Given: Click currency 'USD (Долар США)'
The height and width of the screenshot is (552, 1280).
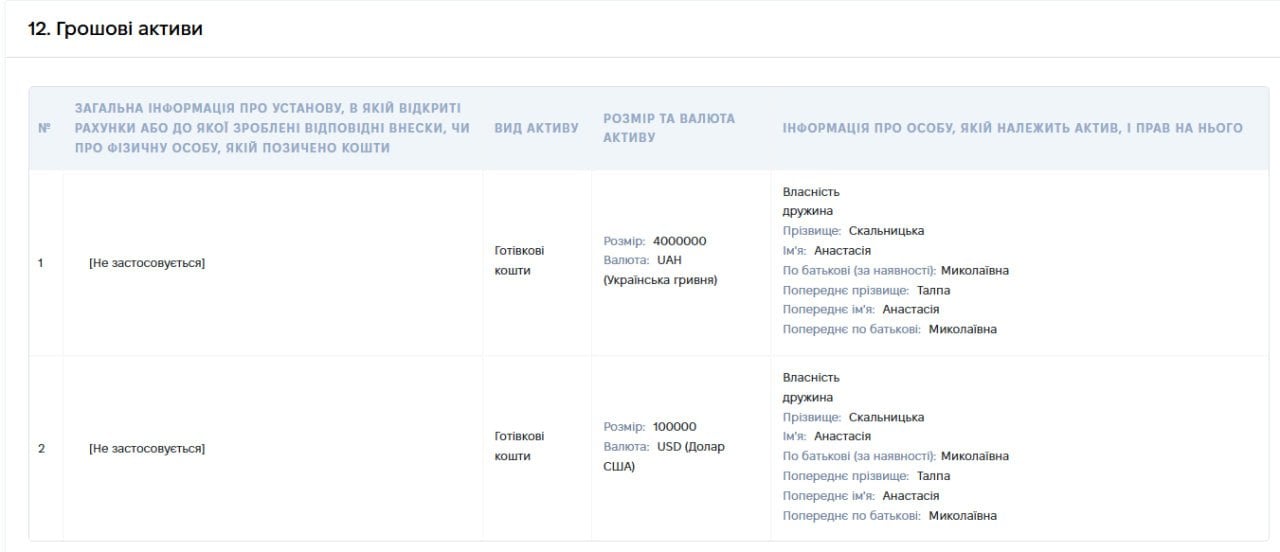Looking at the screenshot, I should (x=664, y=456).
